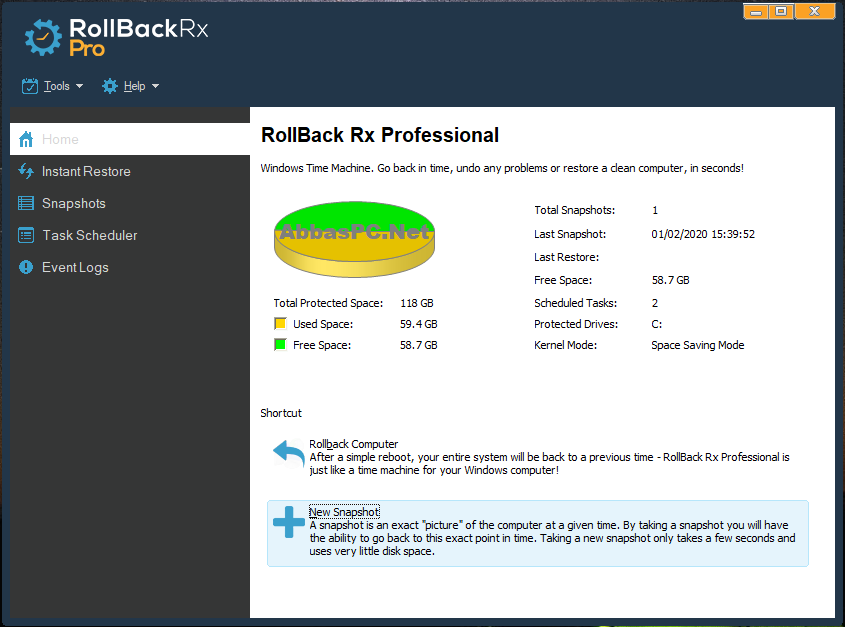
Task: Click the Total Snapshots label
Action: click(574, 210)
